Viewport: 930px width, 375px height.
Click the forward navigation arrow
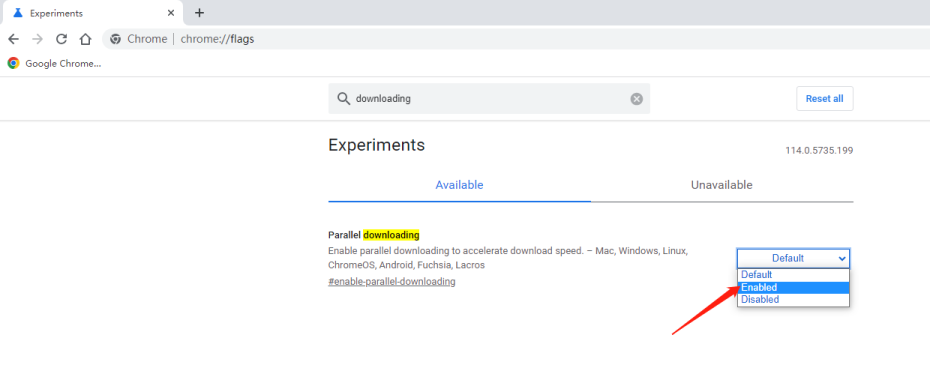37,39
